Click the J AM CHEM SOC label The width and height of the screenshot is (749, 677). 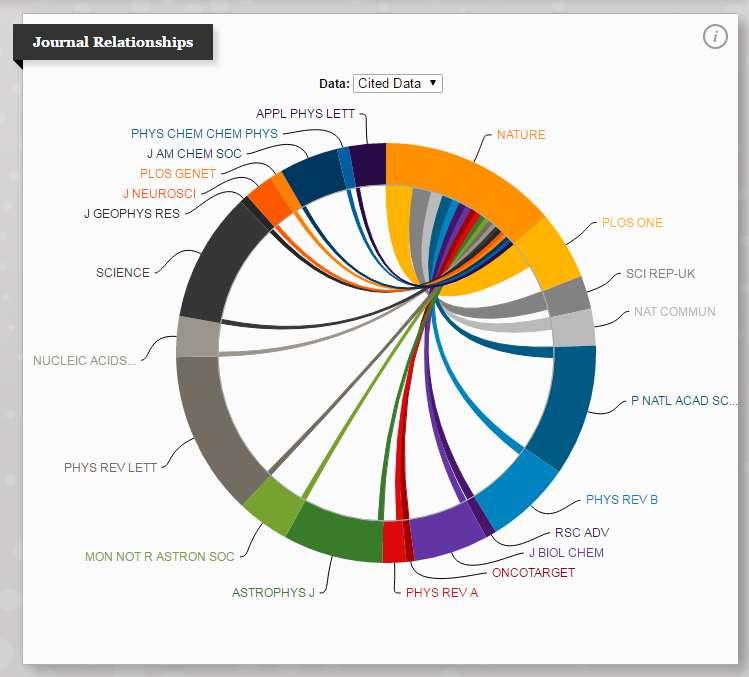click(x=194, y=154)
